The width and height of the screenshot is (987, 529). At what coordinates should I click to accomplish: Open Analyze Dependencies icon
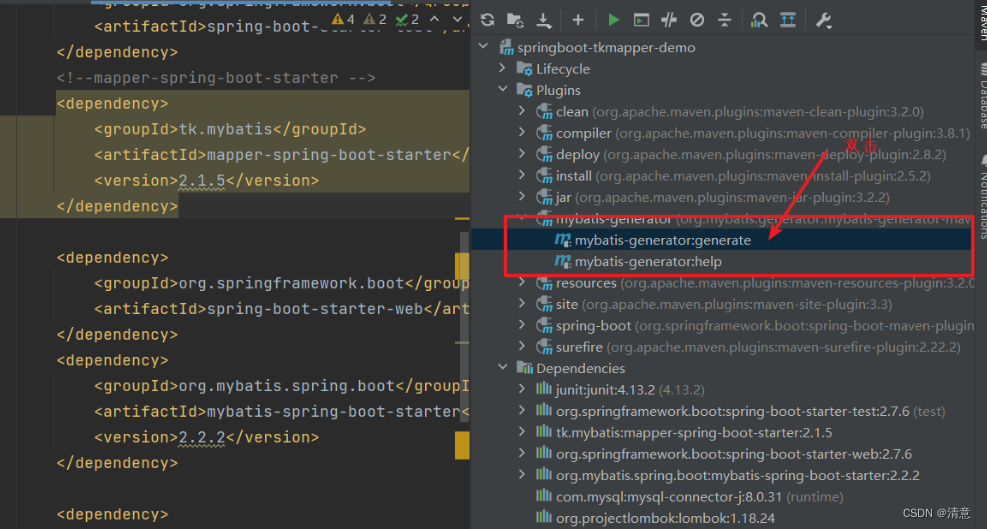759,20
